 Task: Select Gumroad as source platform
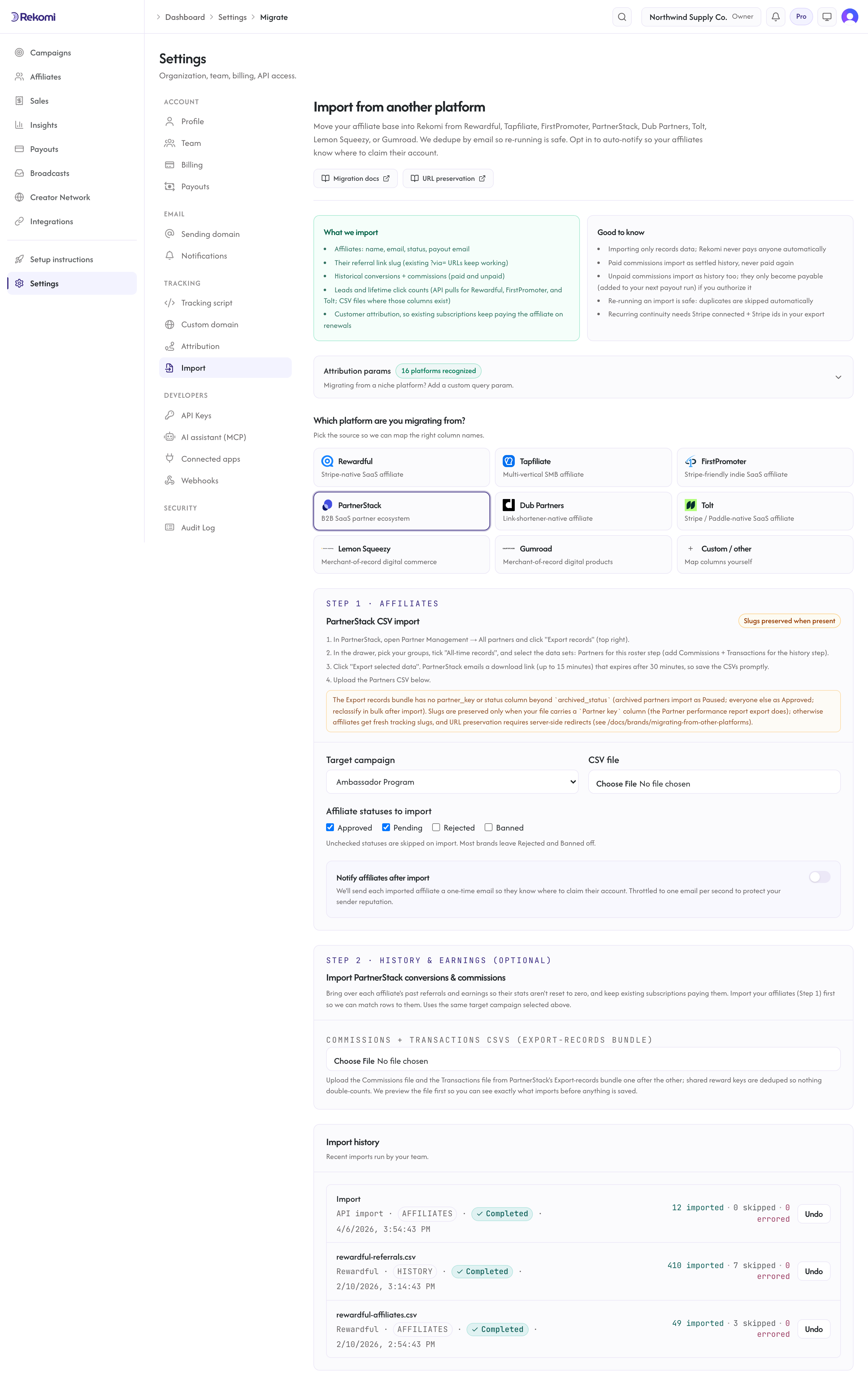coord(583,555)
